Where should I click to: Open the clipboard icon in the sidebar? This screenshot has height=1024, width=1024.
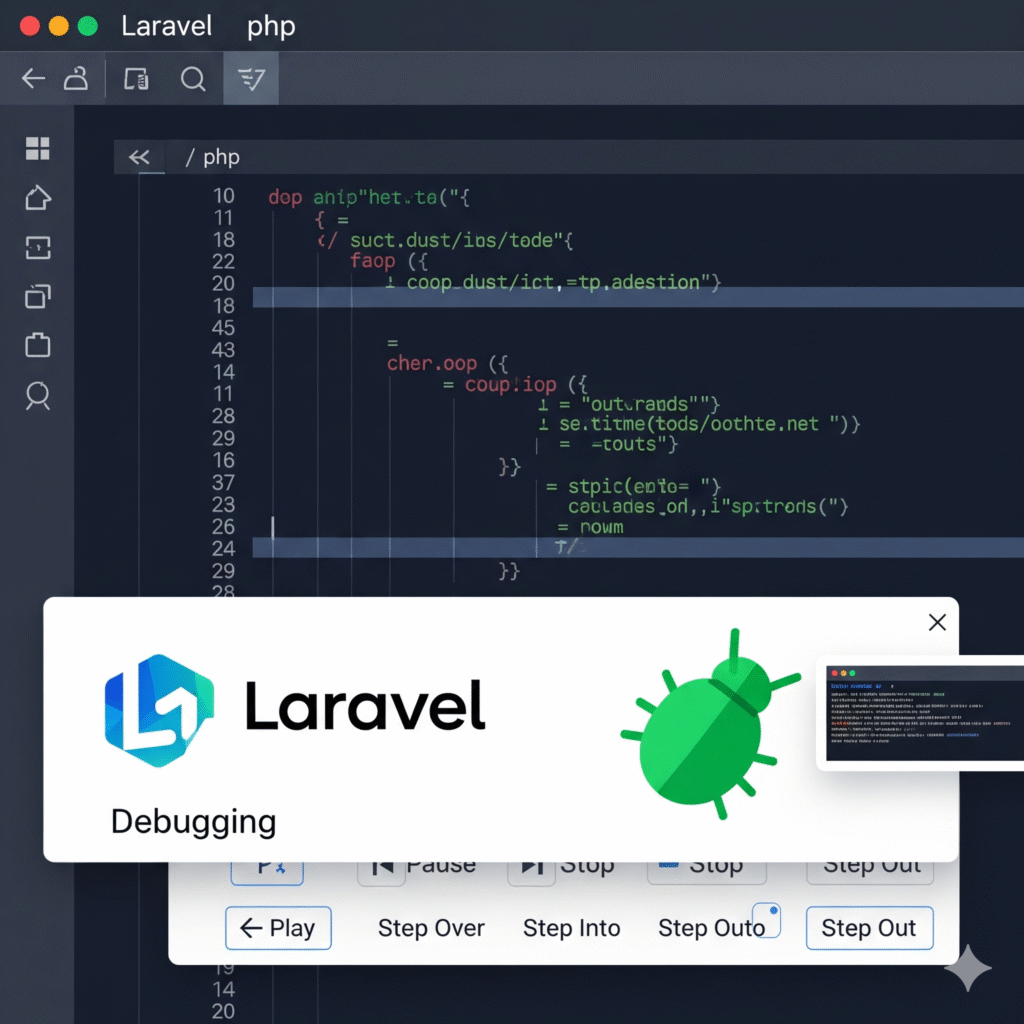[x=37, y=345]
